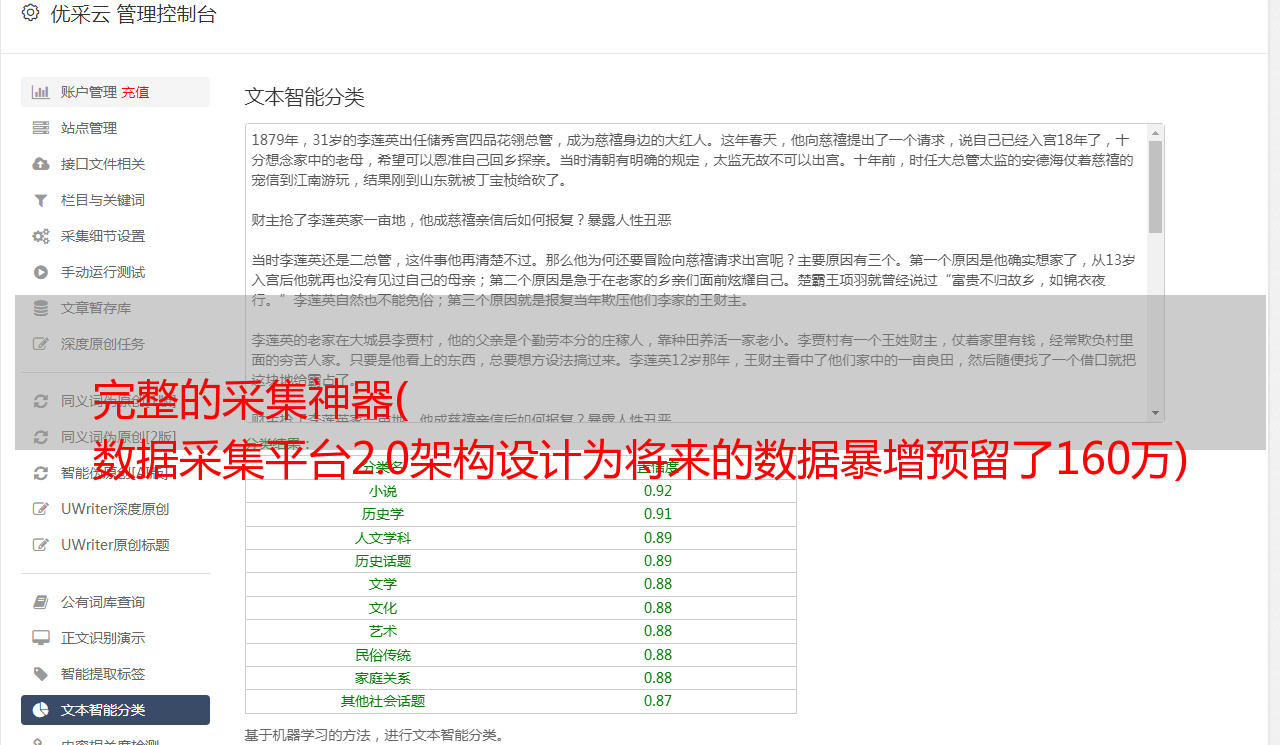Click the gears icon for 采集细节设置
The image size is (1280, 745).
pos(41,236)
